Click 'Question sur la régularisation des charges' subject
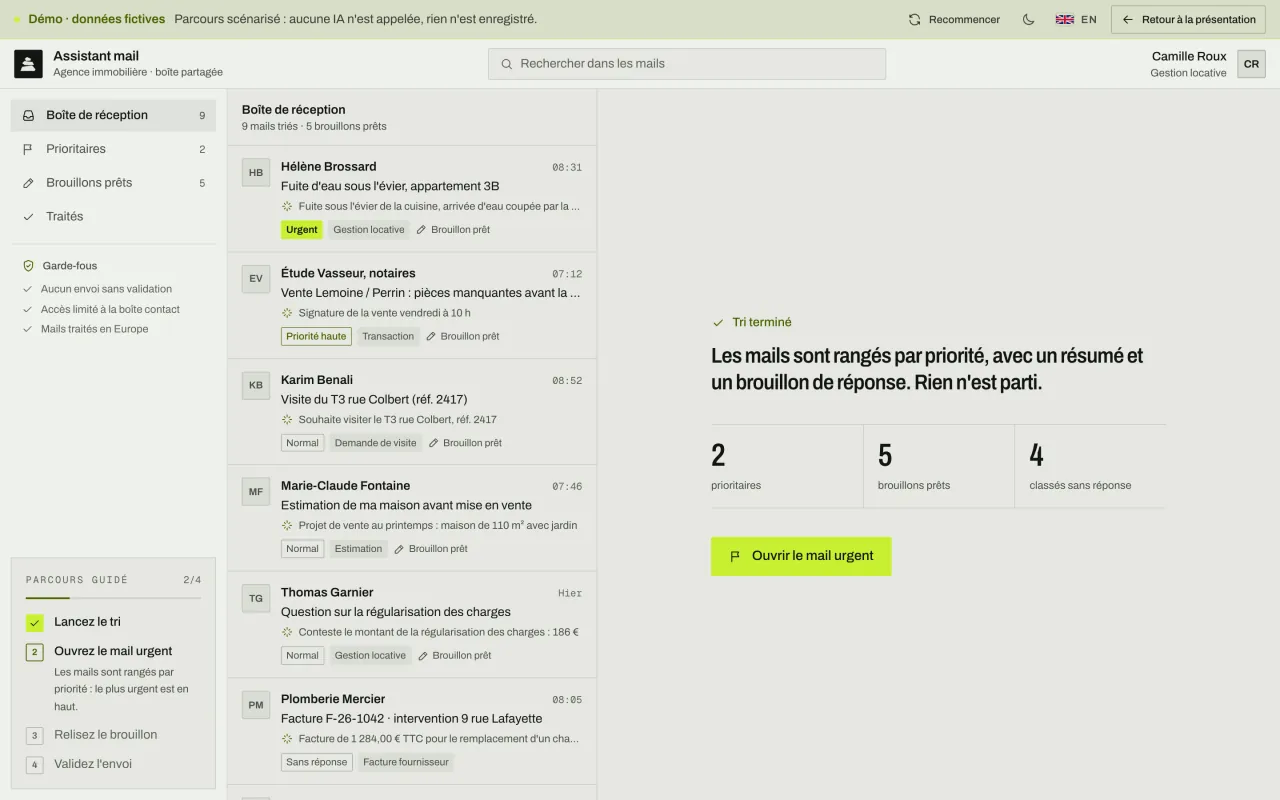Image resolution: width=1280 pixels, height=800 pixels. tap(396, 612)
